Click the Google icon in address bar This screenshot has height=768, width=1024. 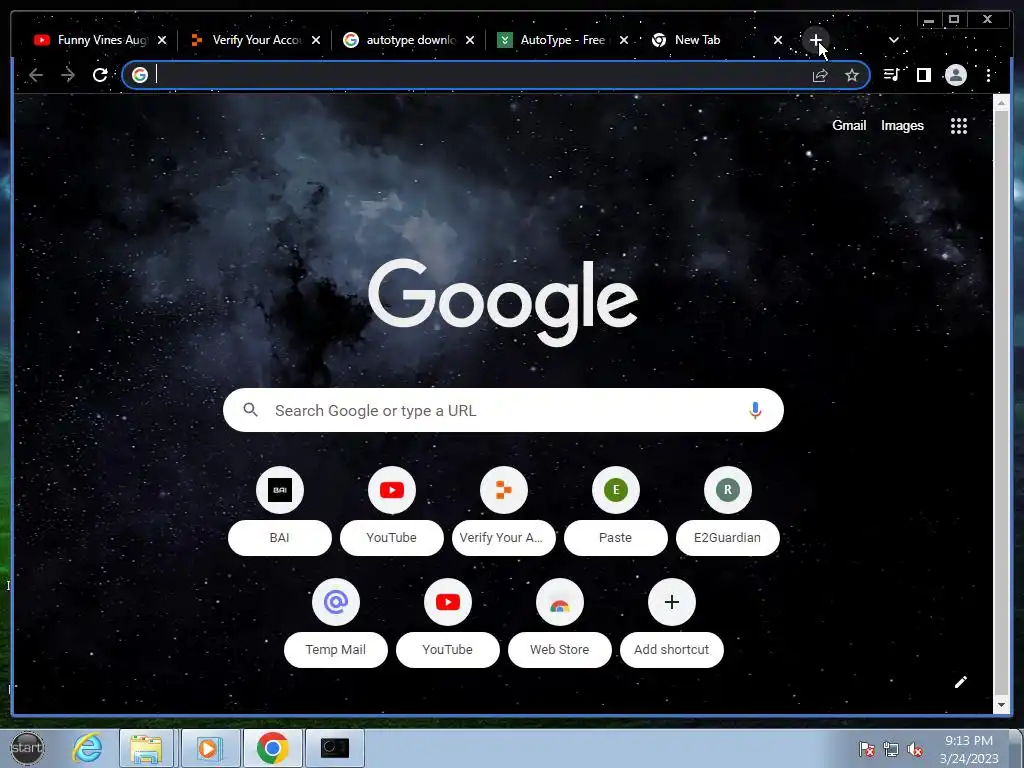[140, 75]
